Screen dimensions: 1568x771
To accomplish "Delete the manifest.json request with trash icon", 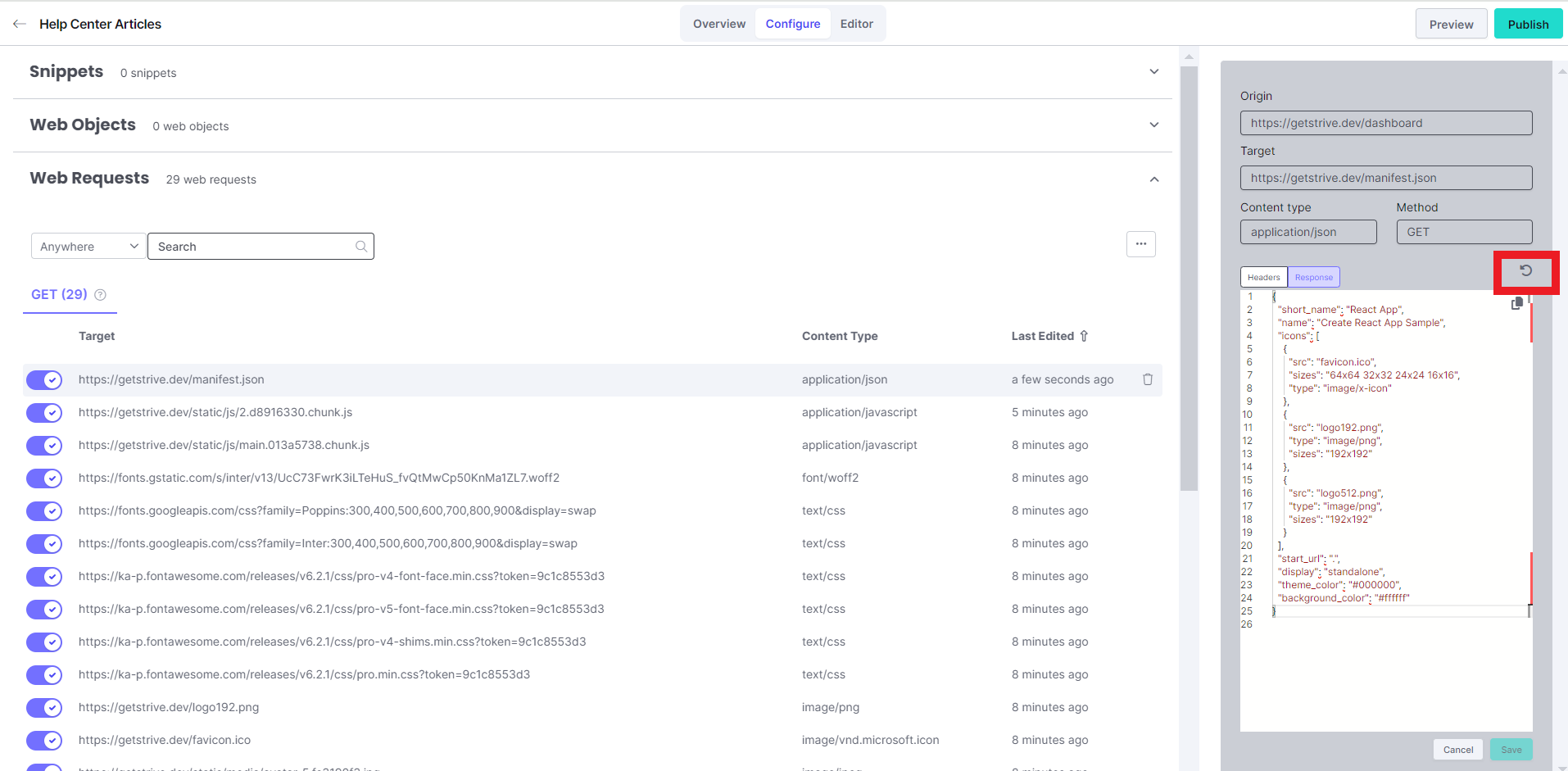I will point(1148,379).
